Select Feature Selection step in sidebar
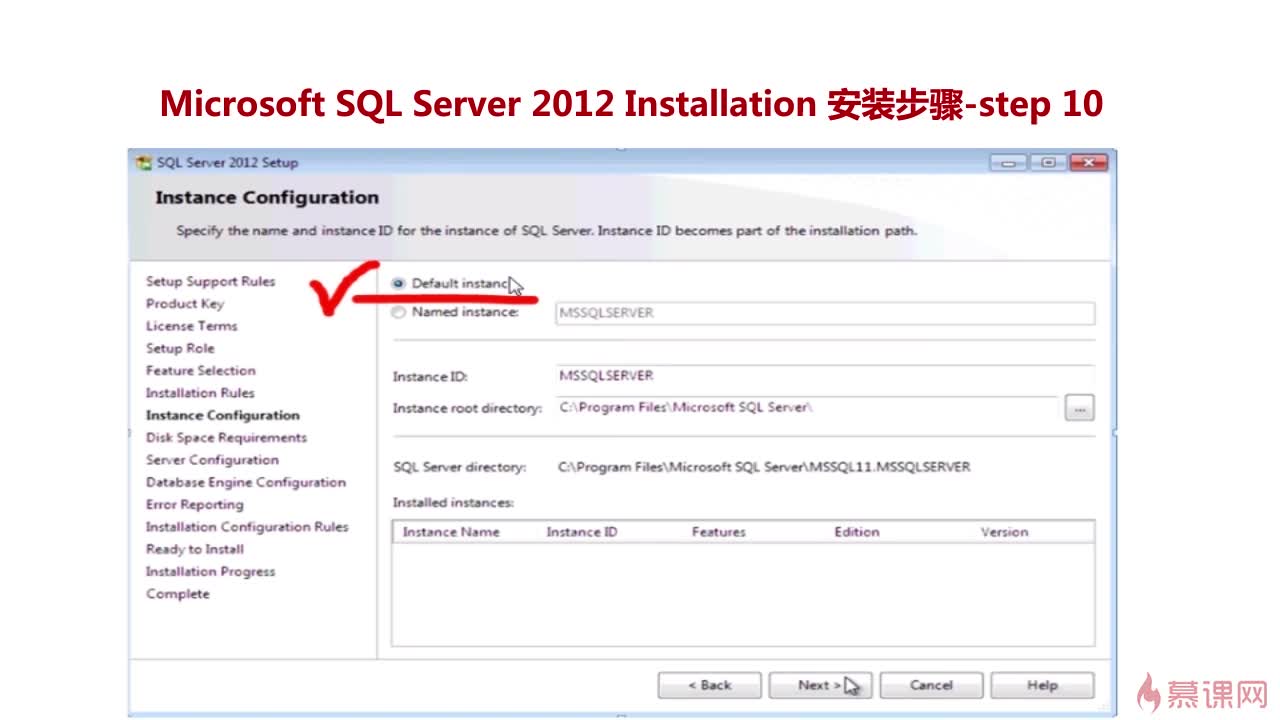Screen dimensions: 1280x720 click(201, 371)
